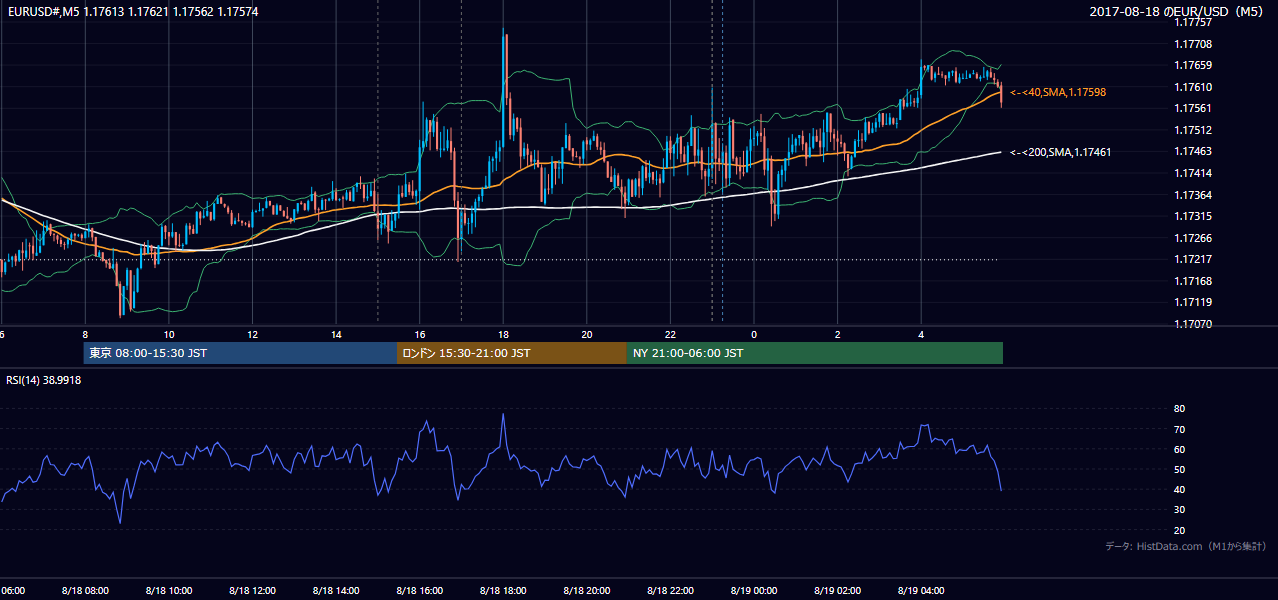The image size is (1278, 600).
Task: Click hour tick 22 under price chart
Action: click(x=671, y=335)
